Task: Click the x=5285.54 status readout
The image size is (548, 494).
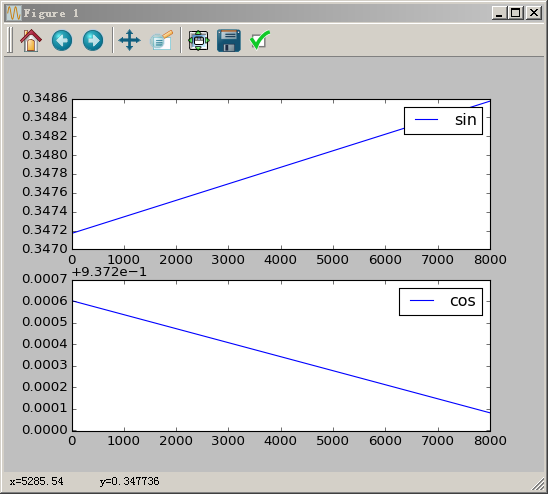Action: coord(37,481)
